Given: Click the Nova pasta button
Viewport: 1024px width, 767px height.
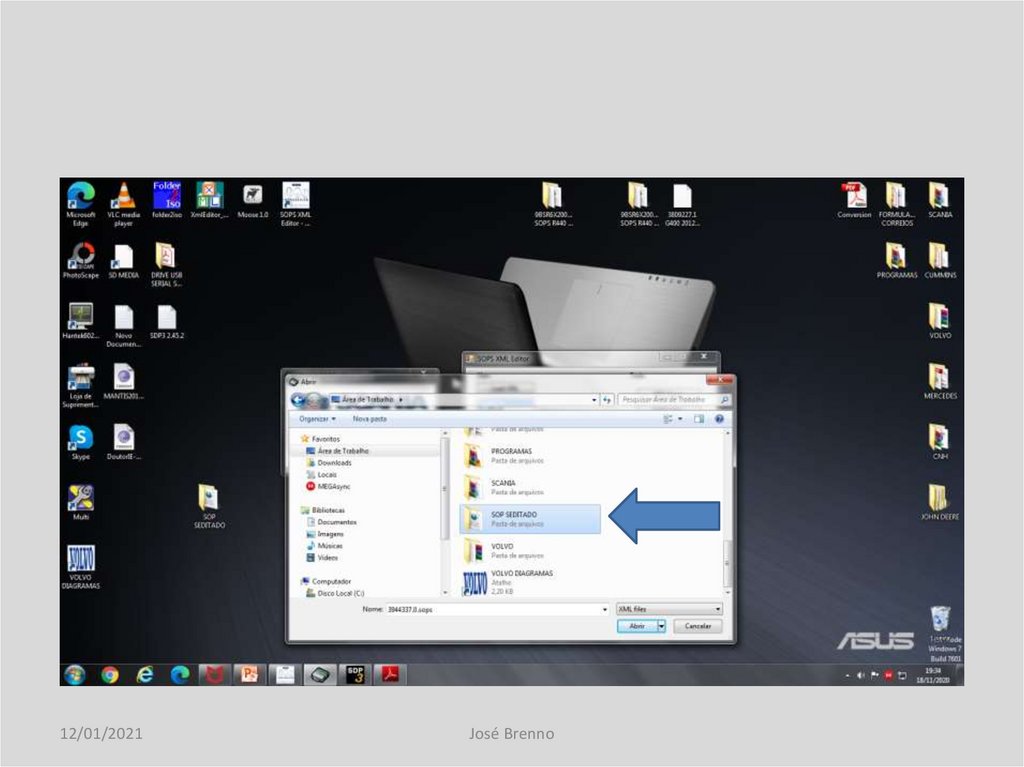Looking at the screenshot, I should 370,419.
